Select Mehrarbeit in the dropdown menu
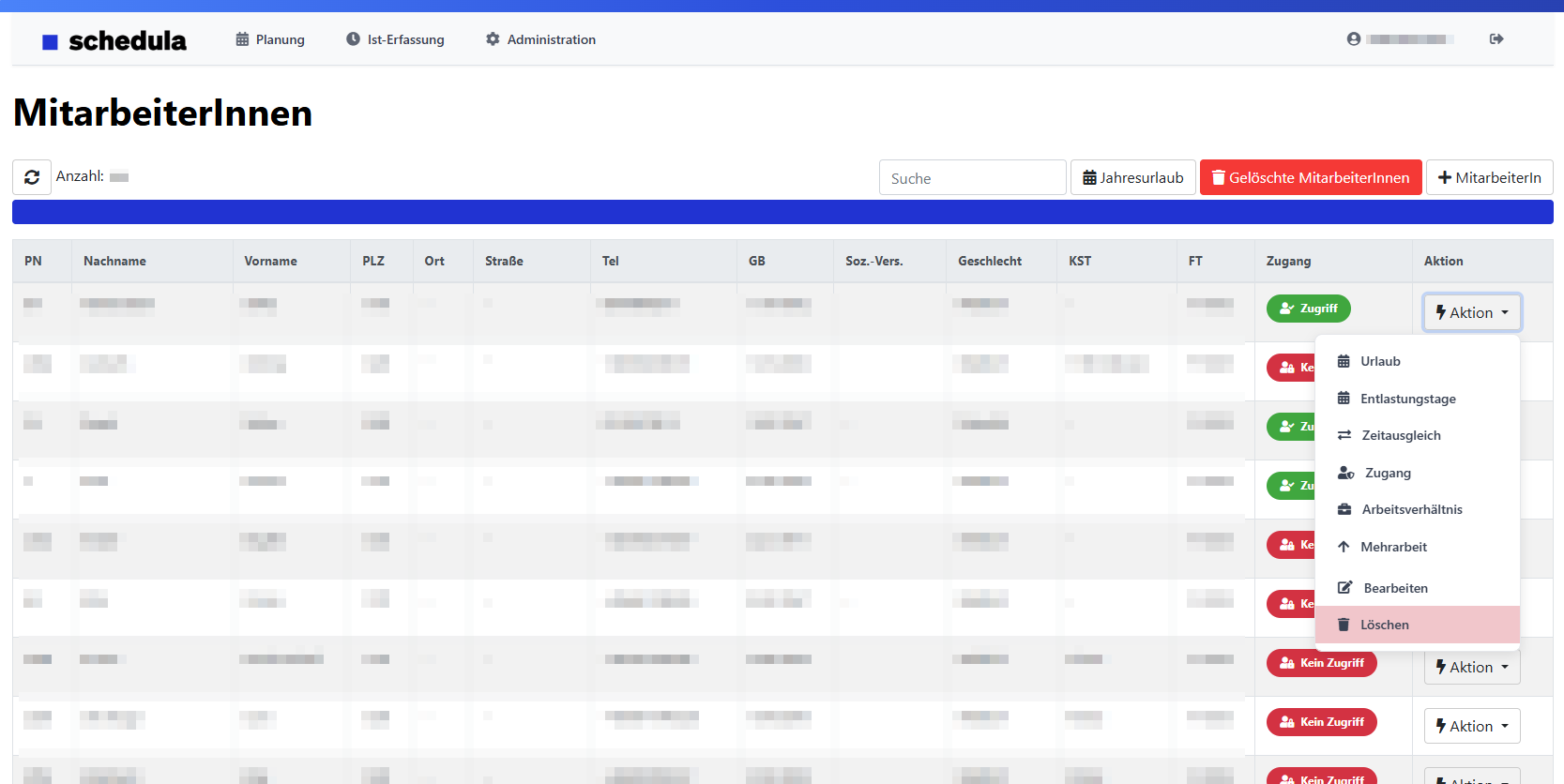Image resolution: width=1564 pixels, height=784 pixels. coord(1393,548)
